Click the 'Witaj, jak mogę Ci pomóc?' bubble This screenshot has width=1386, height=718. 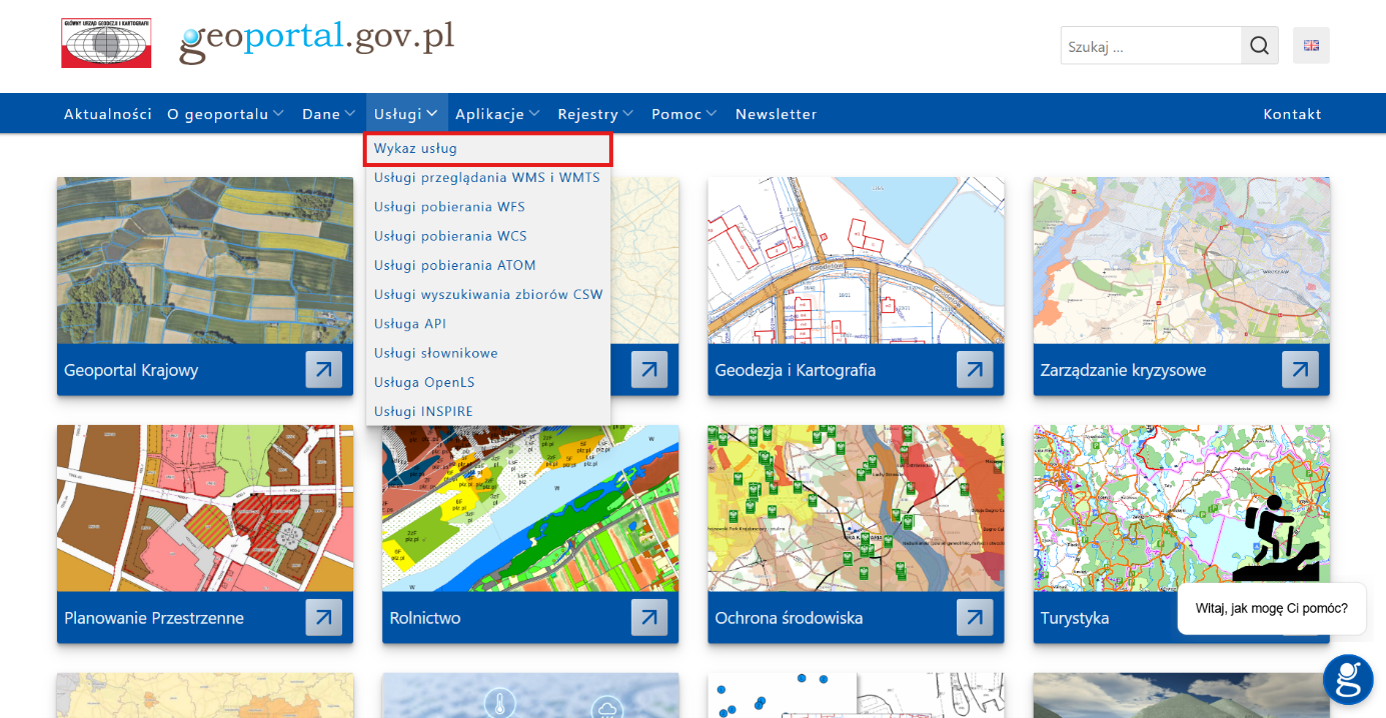click(x=1272, y=608)
